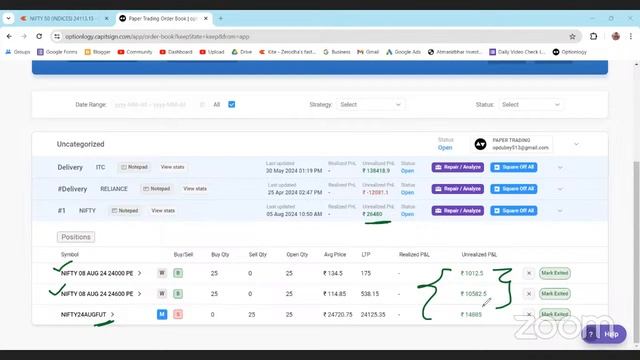
Task: Open Dashboard bookmark
Action: click(x=176, y=52)
